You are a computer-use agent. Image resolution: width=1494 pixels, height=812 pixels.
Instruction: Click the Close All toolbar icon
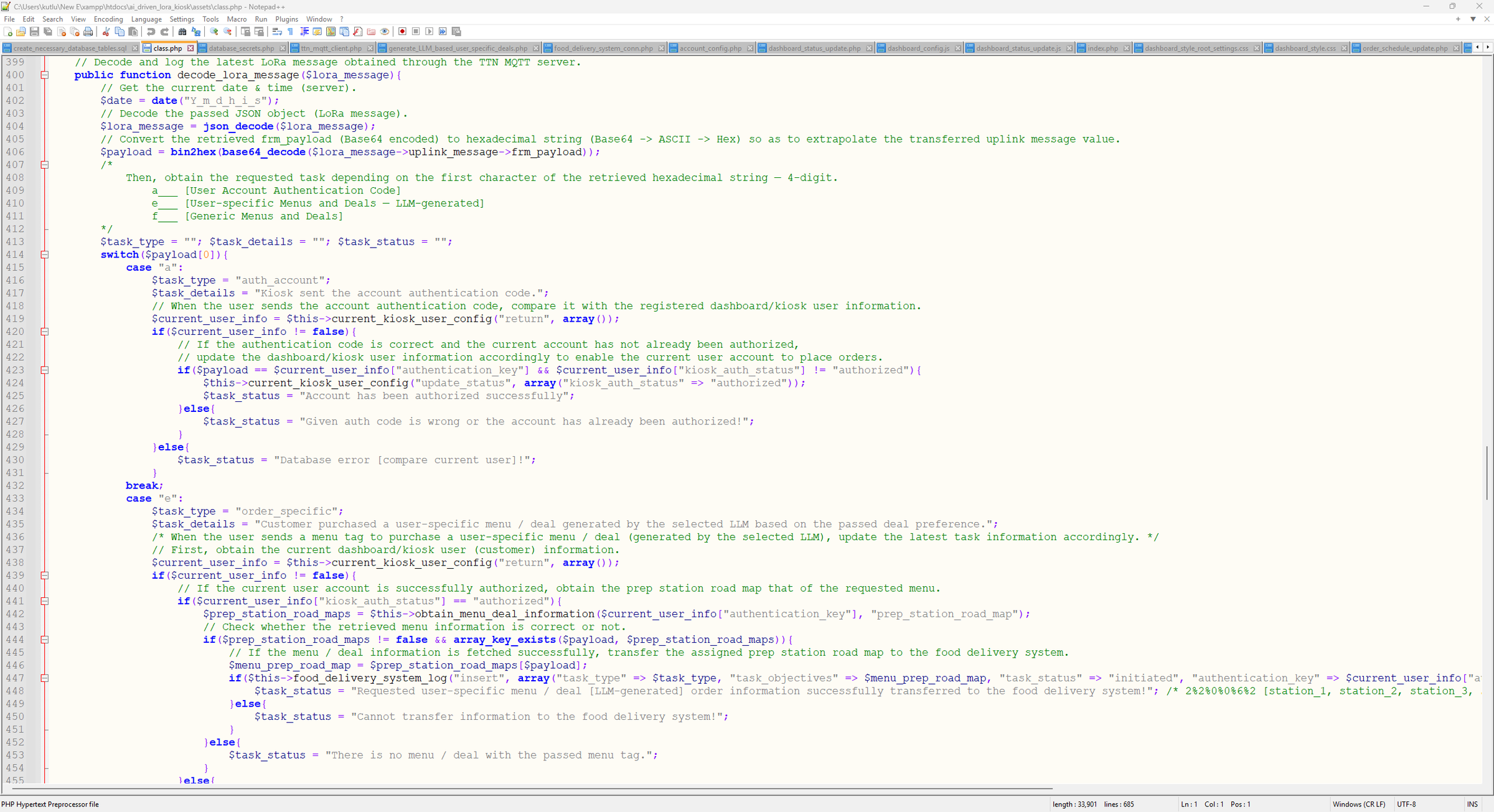click(x=75, y=32)
